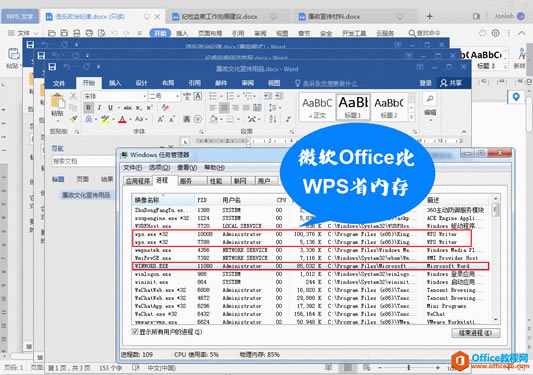
Task: Open Text Effects (outlined A) in Word
Action: tap(89, 119)
